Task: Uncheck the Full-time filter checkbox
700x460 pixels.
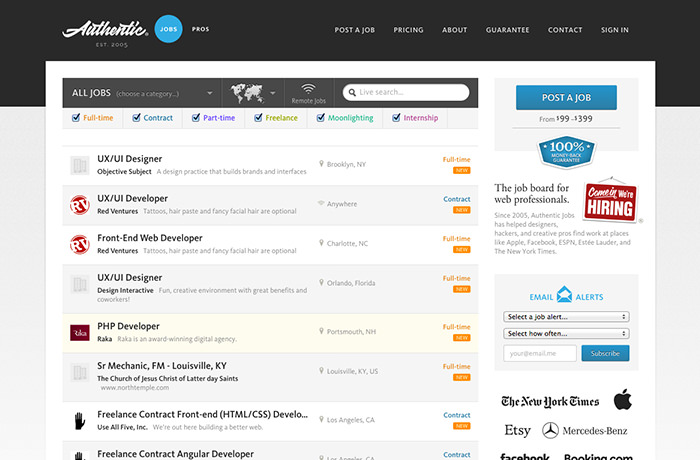Action: coord(76,118)
